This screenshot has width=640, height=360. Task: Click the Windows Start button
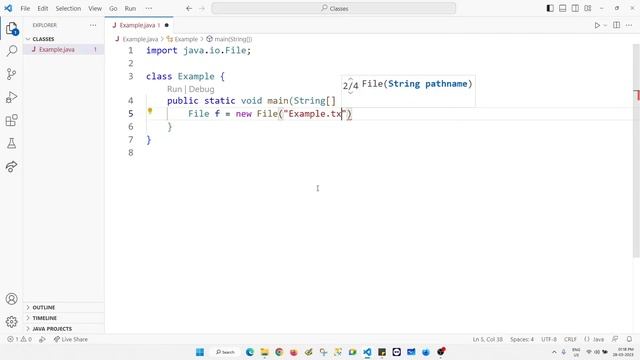click(200, 352)
